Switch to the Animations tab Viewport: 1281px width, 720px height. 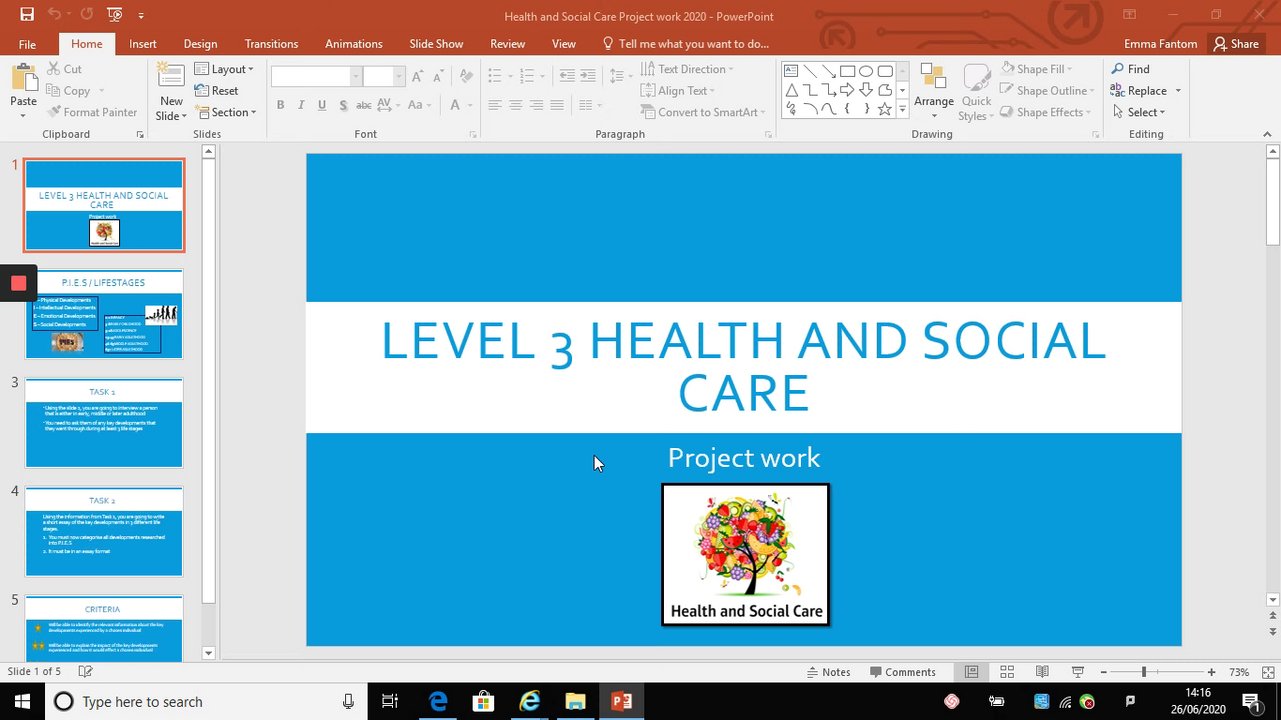coord(353,44)
